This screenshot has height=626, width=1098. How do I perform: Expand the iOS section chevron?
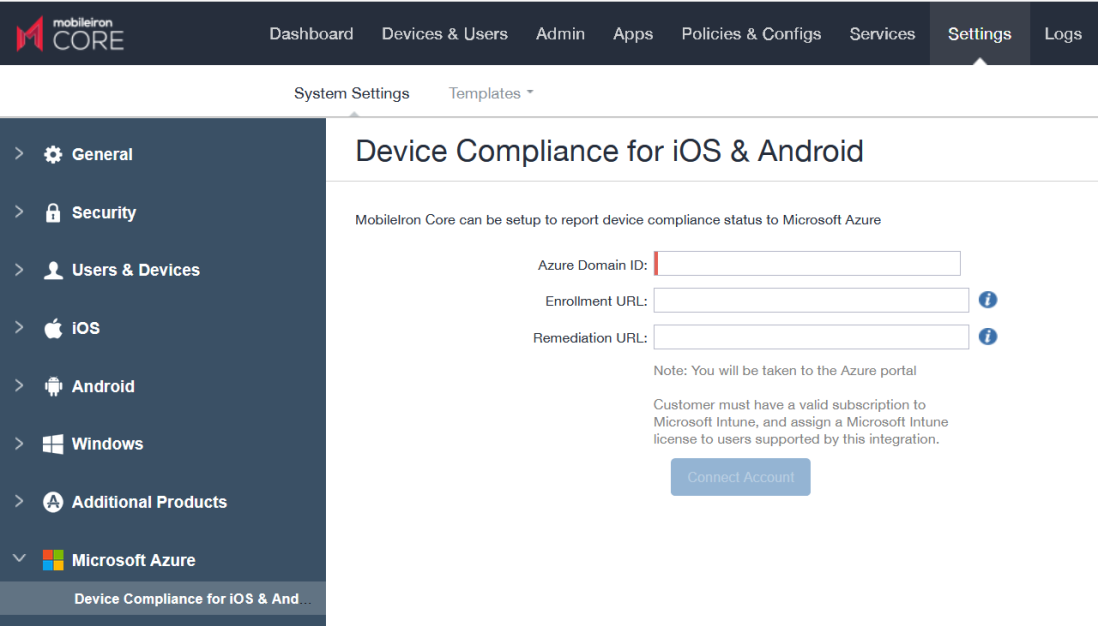pos(19,327)
